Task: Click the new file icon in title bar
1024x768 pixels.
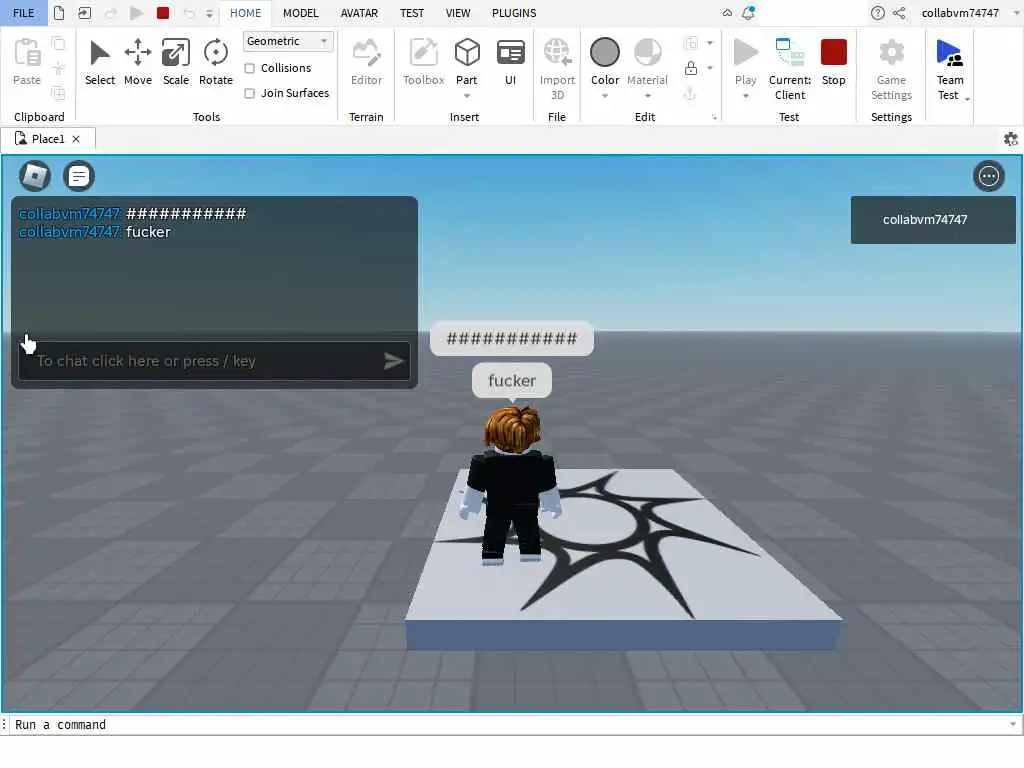Action: coord(59,12)
